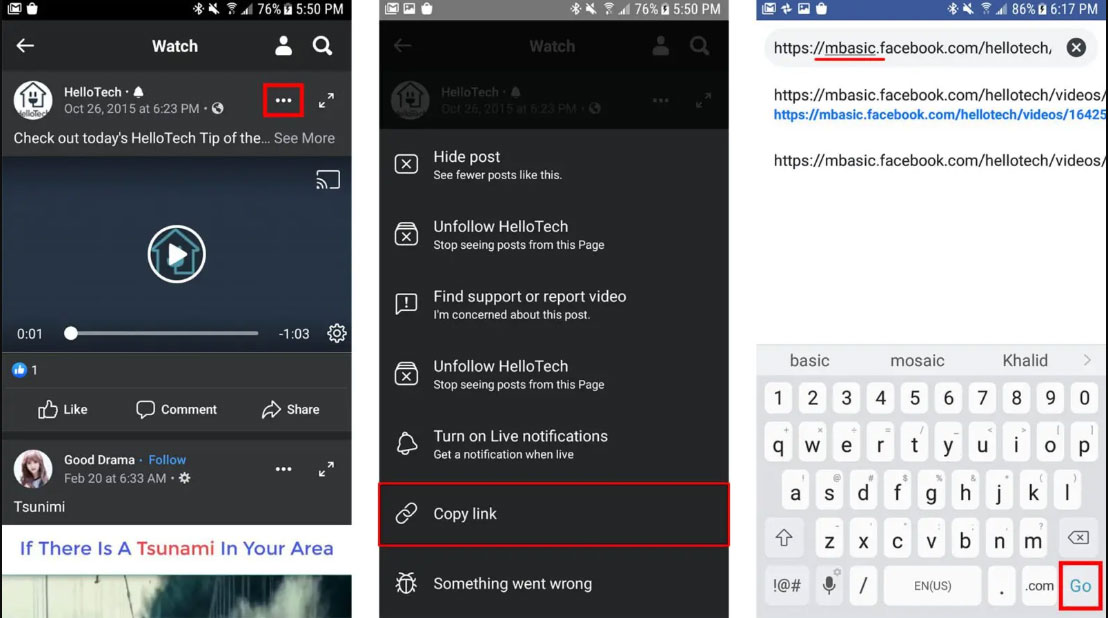Tap the cast to screen icon on video
Screen dimensions: 1108x618
pyautogui.click(x=328, y=179)
